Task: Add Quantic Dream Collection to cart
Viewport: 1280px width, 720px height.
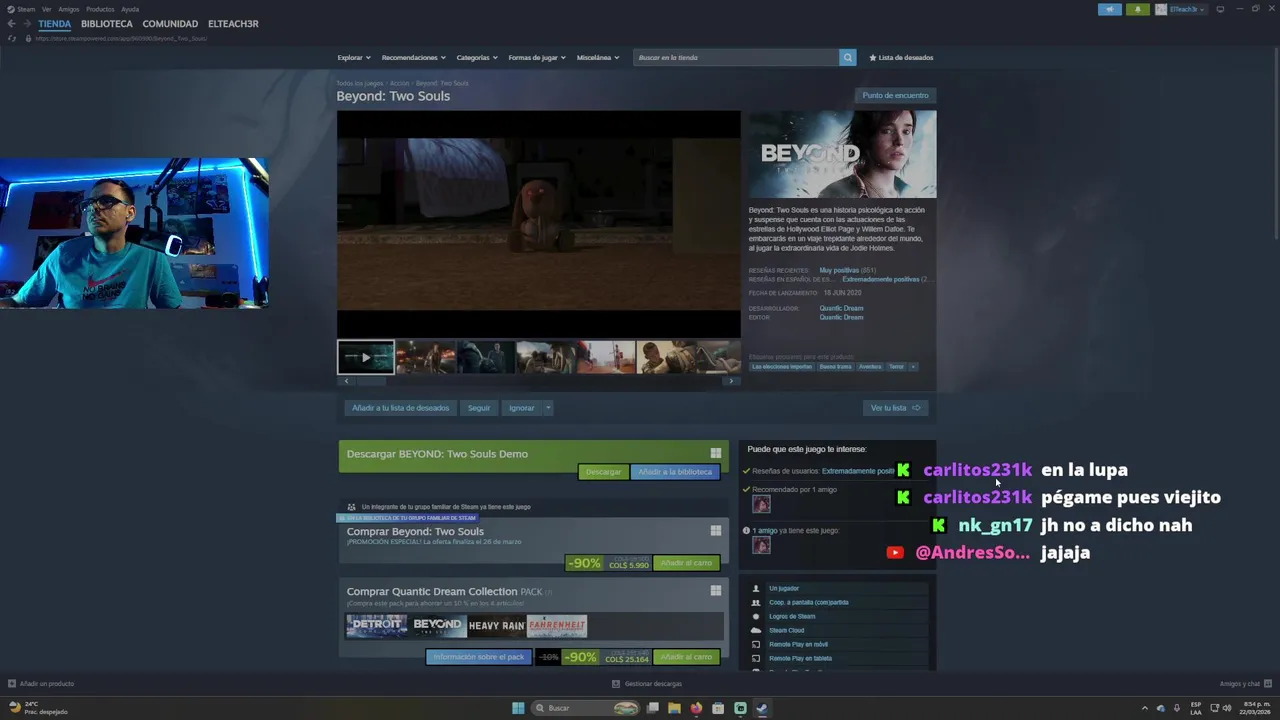Action: [686, 657]
